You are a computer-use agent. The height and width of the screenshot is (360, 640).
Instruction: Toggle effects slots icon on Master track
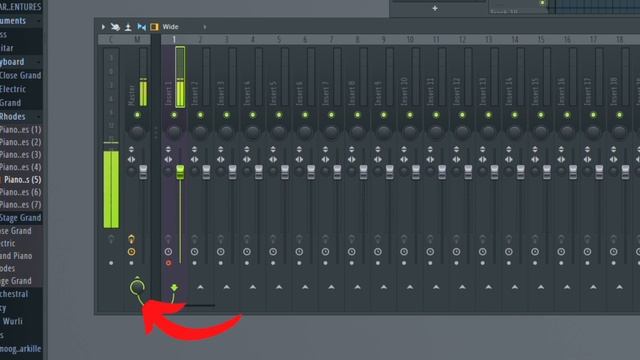tap(131, 239)
